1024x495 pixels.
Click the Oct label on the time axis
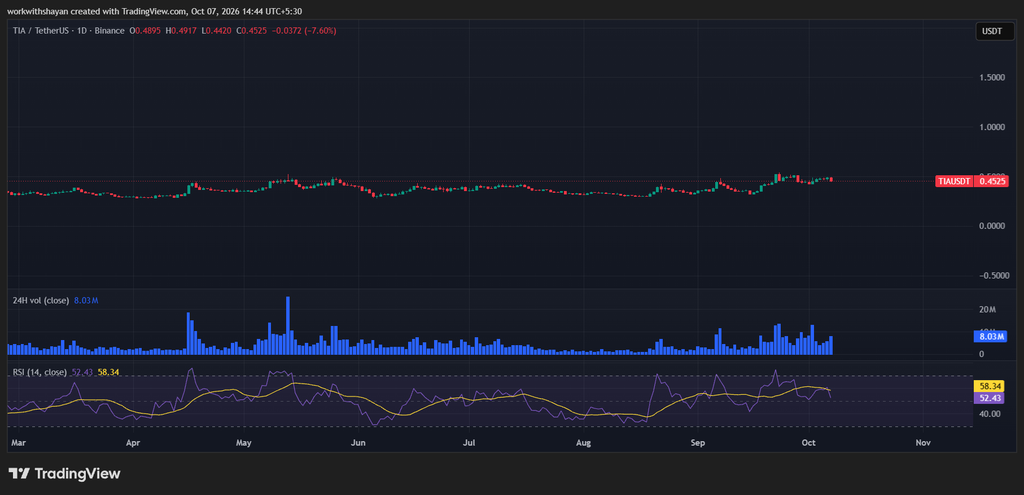click(808, 443)
